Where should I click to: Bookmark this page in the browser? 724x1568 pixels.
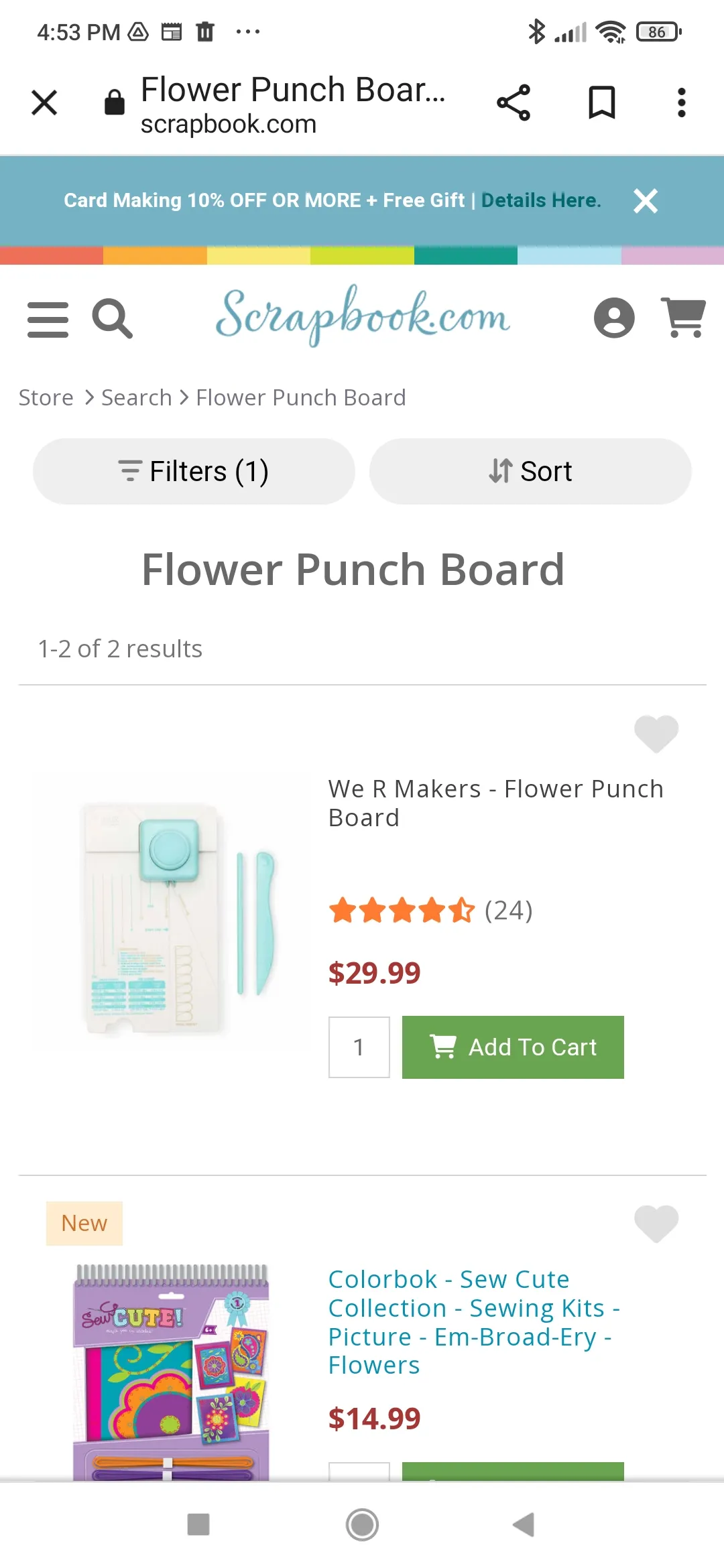[601, 103]
